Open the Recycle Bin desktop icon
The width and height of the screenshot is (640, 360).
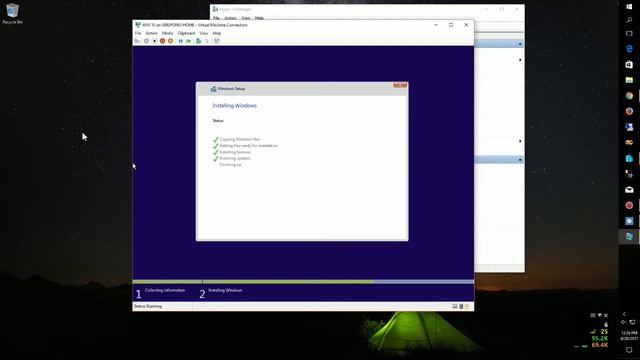coord(12,13)
